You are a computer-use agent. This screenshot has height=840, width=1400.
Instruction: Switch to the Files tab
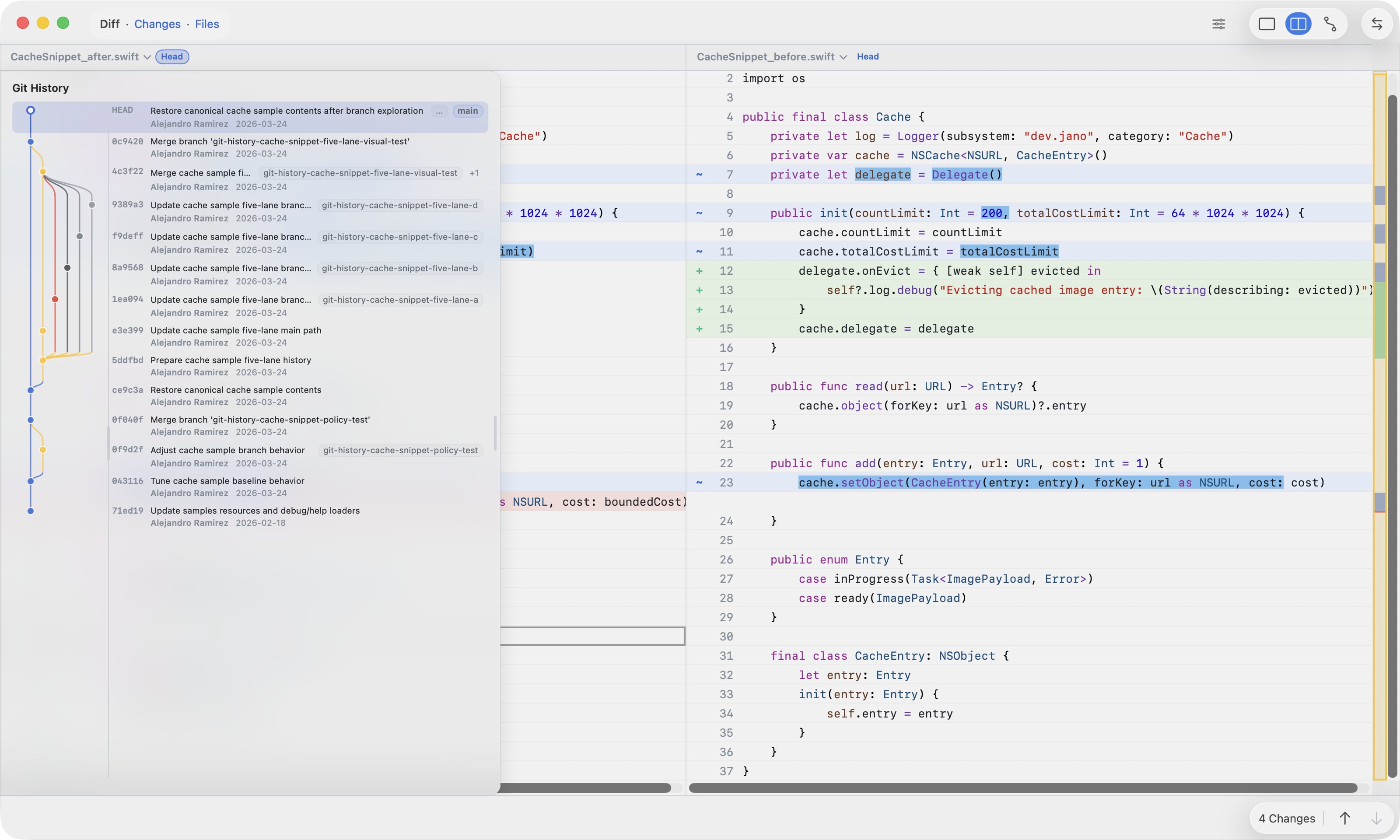point(206,24)
